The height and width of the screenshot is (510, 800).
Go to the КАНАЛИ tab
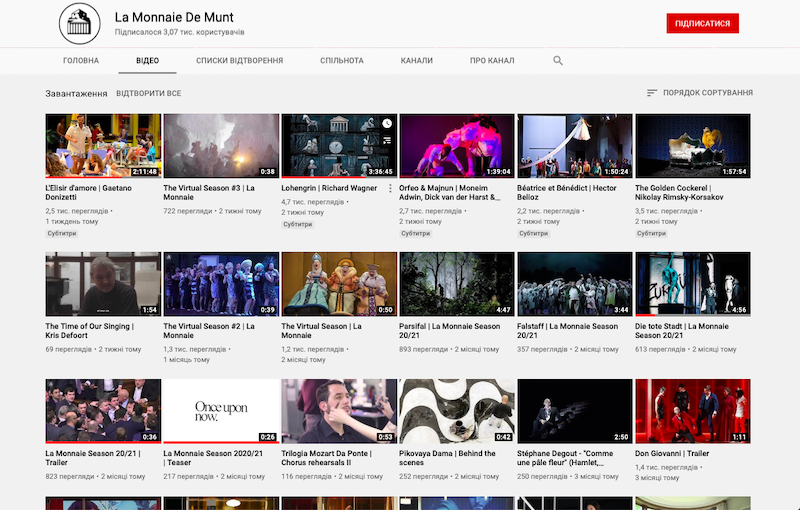(x=416, y=61)
